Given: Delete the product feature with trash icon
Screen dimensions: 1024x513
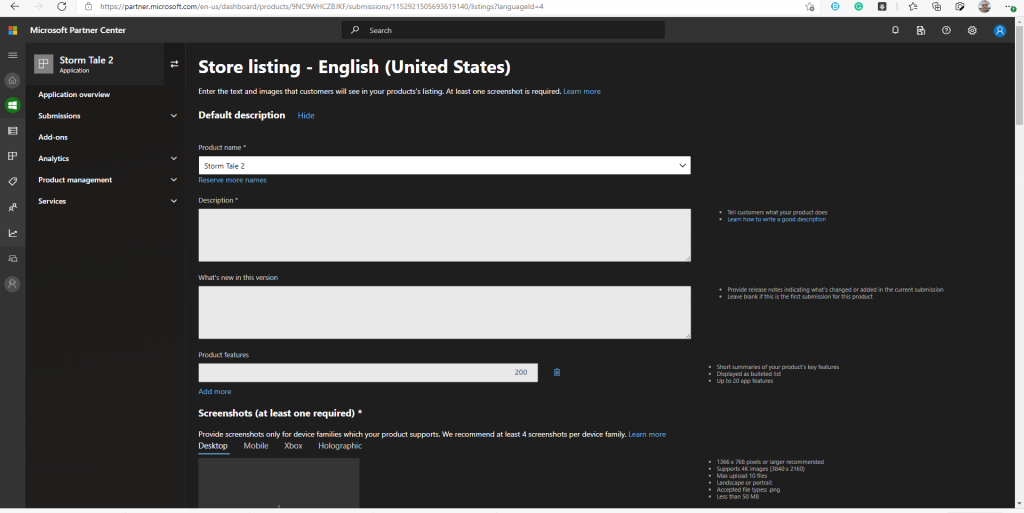Looking at the screenshot, I should [x=557, y=372].
